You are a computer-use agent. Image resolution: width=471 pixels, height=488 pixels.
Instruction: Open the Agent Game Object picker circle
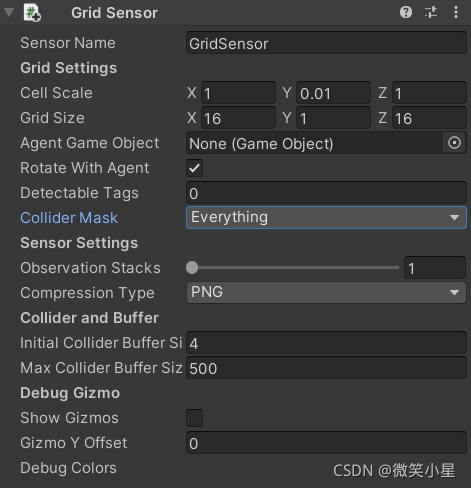pyautogui.click(x=454, y=143)
